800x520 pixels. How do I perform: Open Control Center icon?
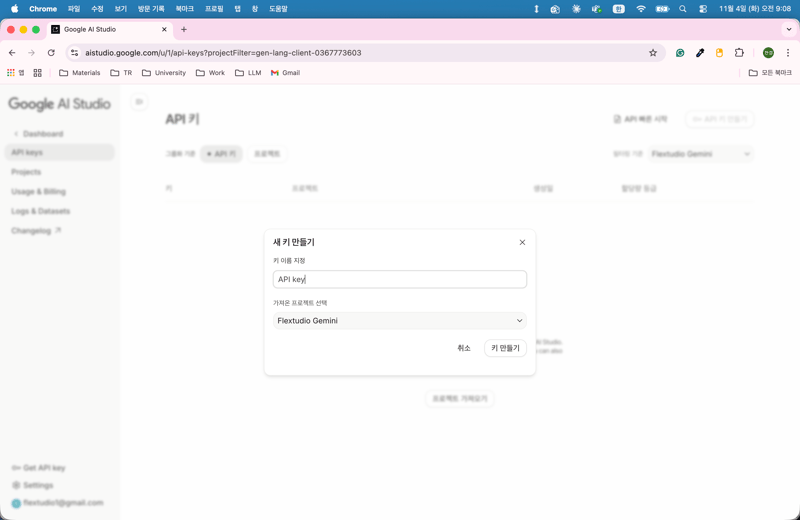pyautogui.click(x=703, y=9)
